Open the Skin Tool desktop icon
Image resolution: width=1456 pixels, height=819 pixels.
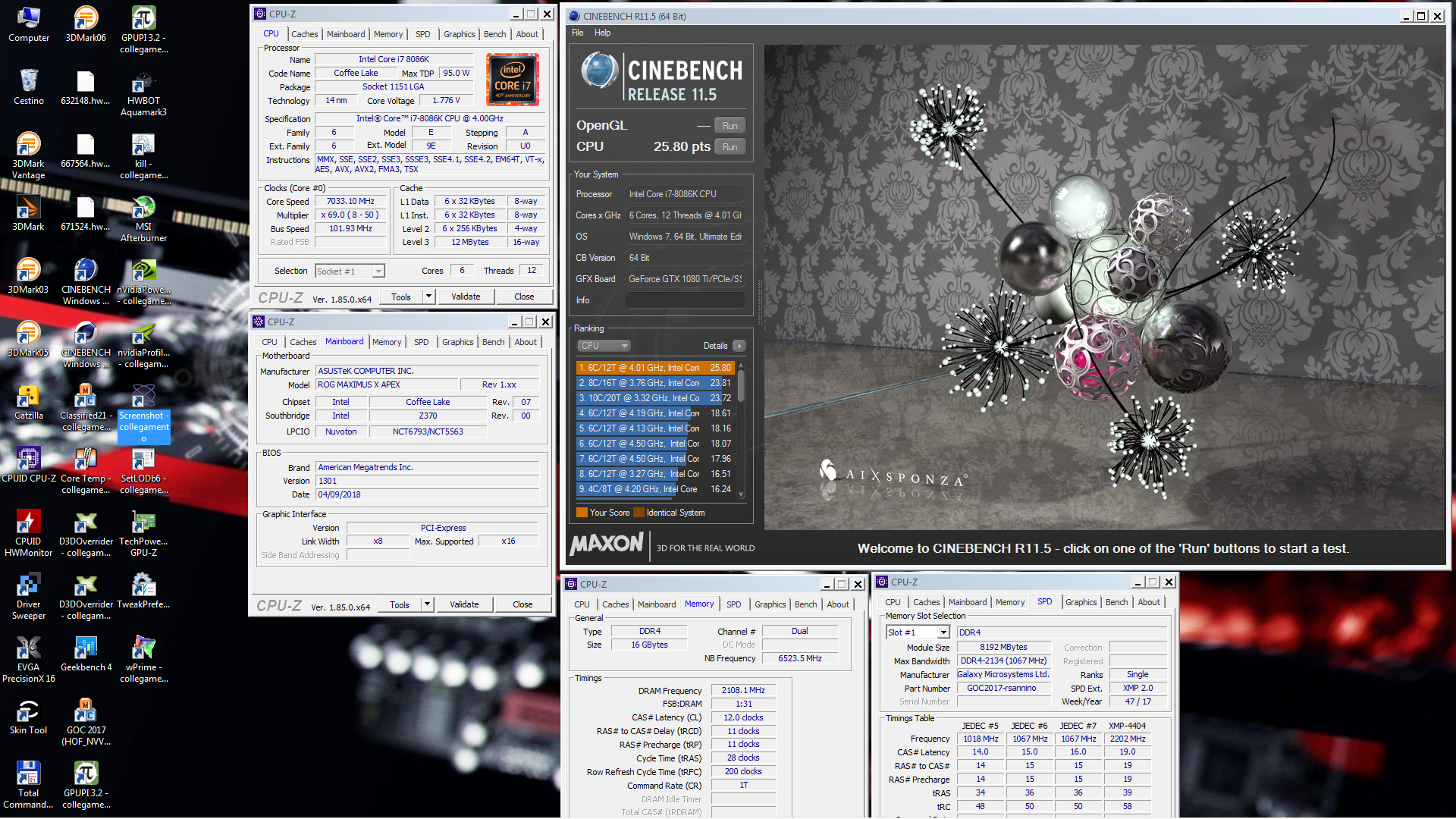tap(29, 717)
